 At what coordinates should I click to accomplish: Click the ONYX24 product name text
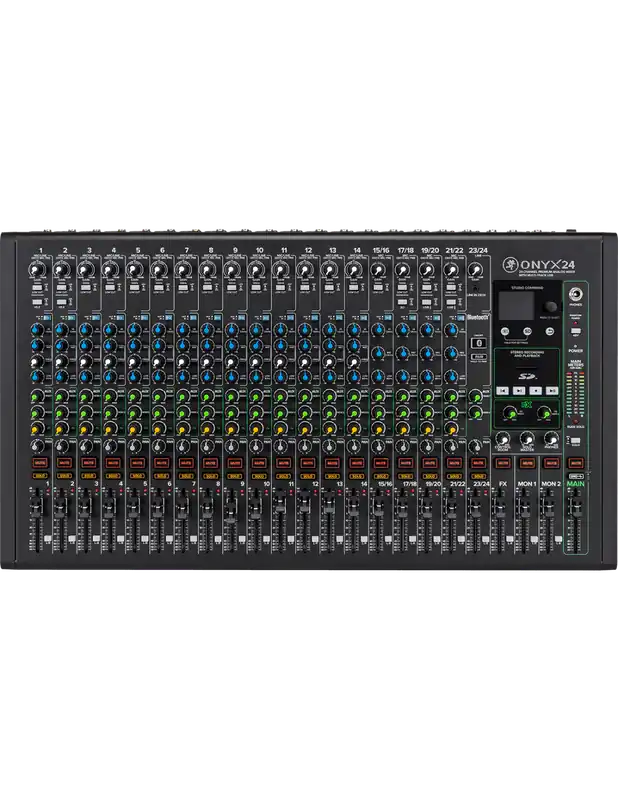click(x=548, y=264)
